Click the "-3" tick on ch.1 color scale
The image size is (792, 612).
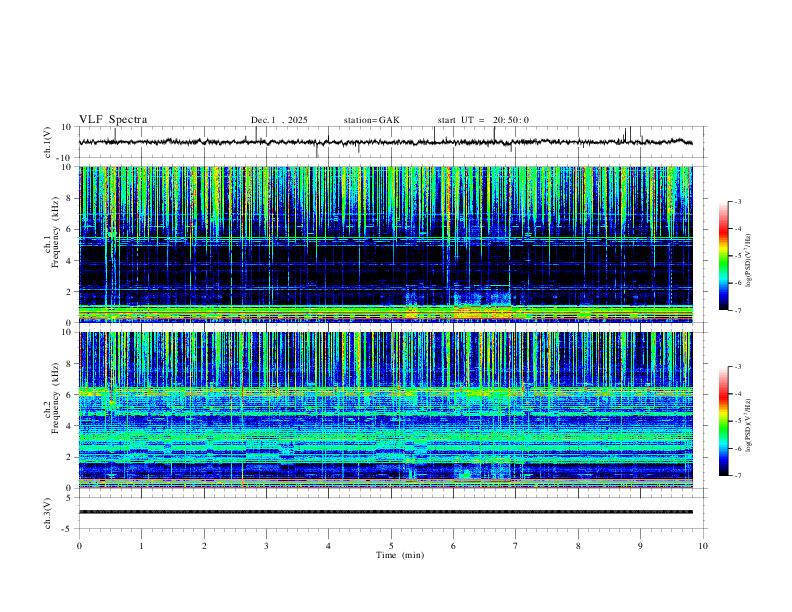(x=737, y=201)
